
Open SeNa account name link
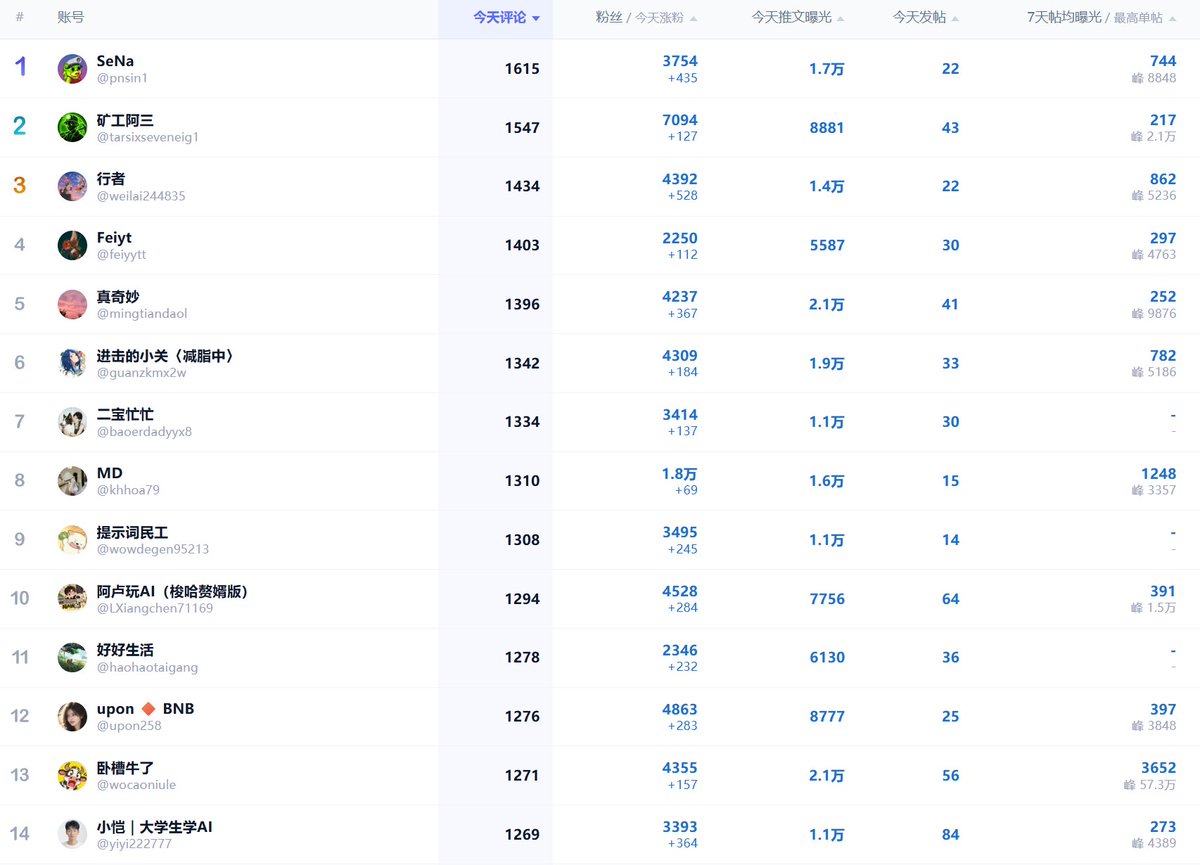click(x=115, y=61)
